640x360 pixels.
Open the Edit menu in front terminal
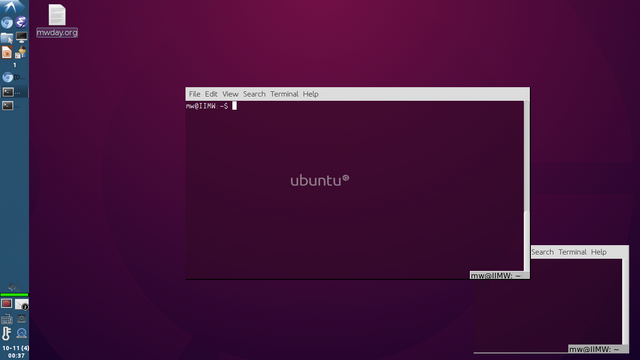click(x=211, y=94)
